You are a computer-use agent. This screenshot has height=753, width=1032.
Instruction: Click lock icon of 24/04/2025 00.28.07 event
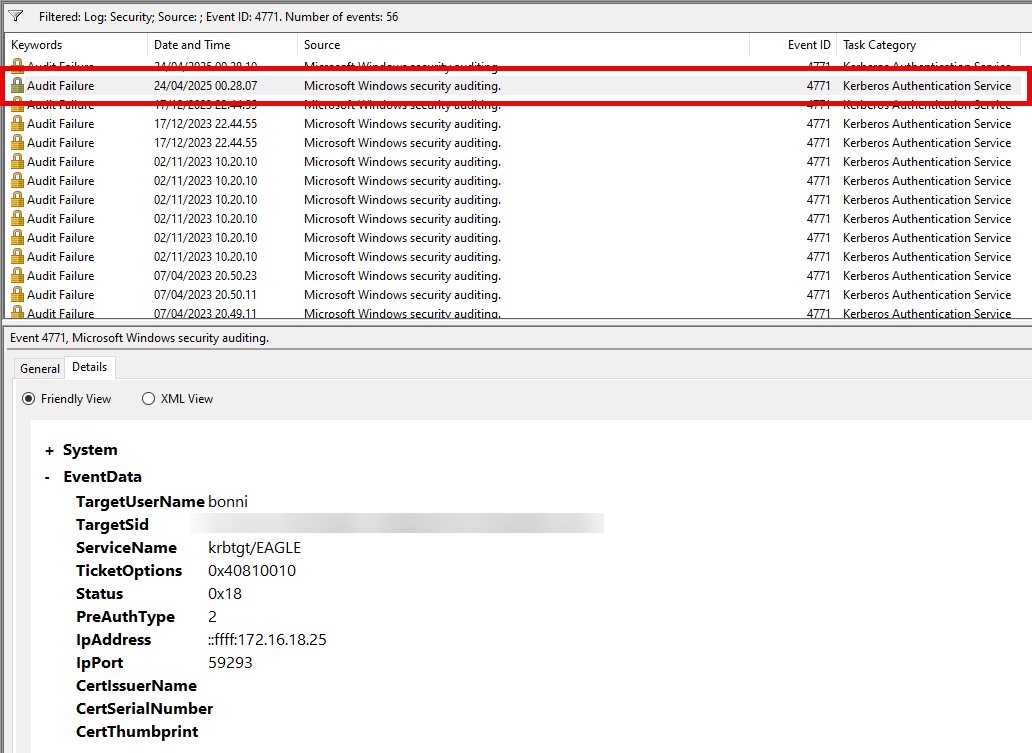point(17,86)
